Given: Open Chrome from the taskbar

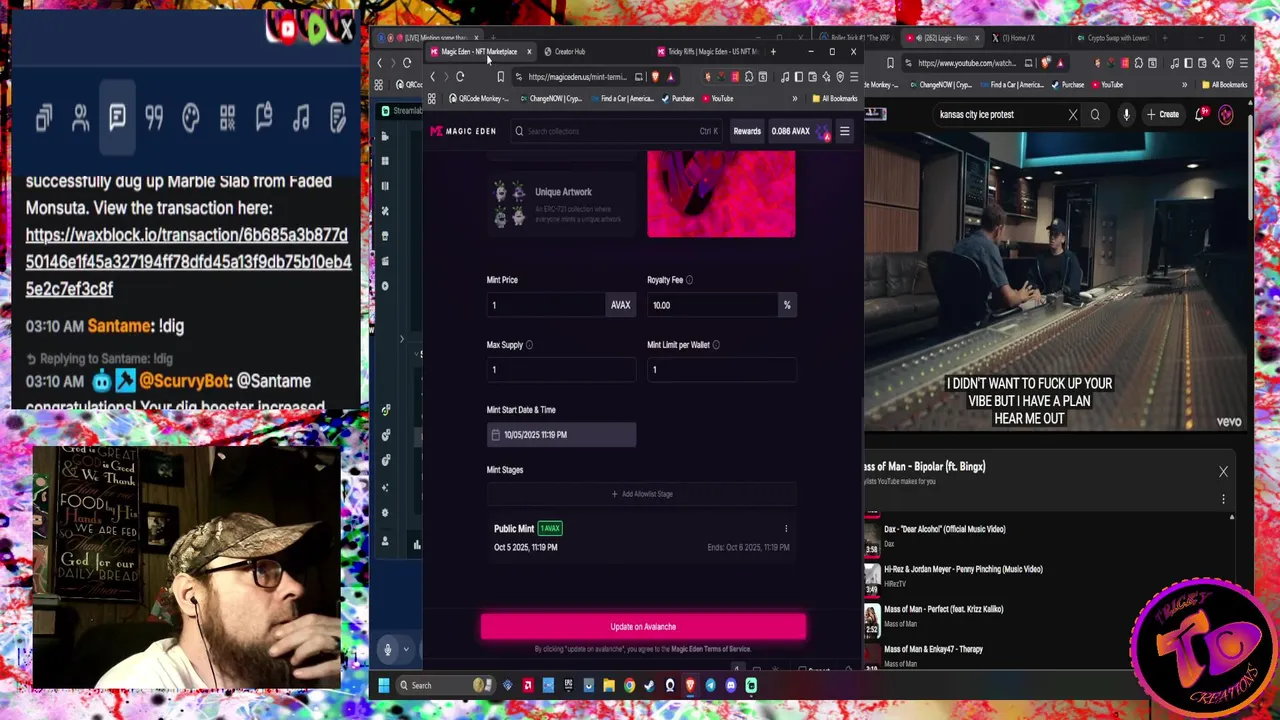Looking at the screenshot, I should [x=629, y=686].
